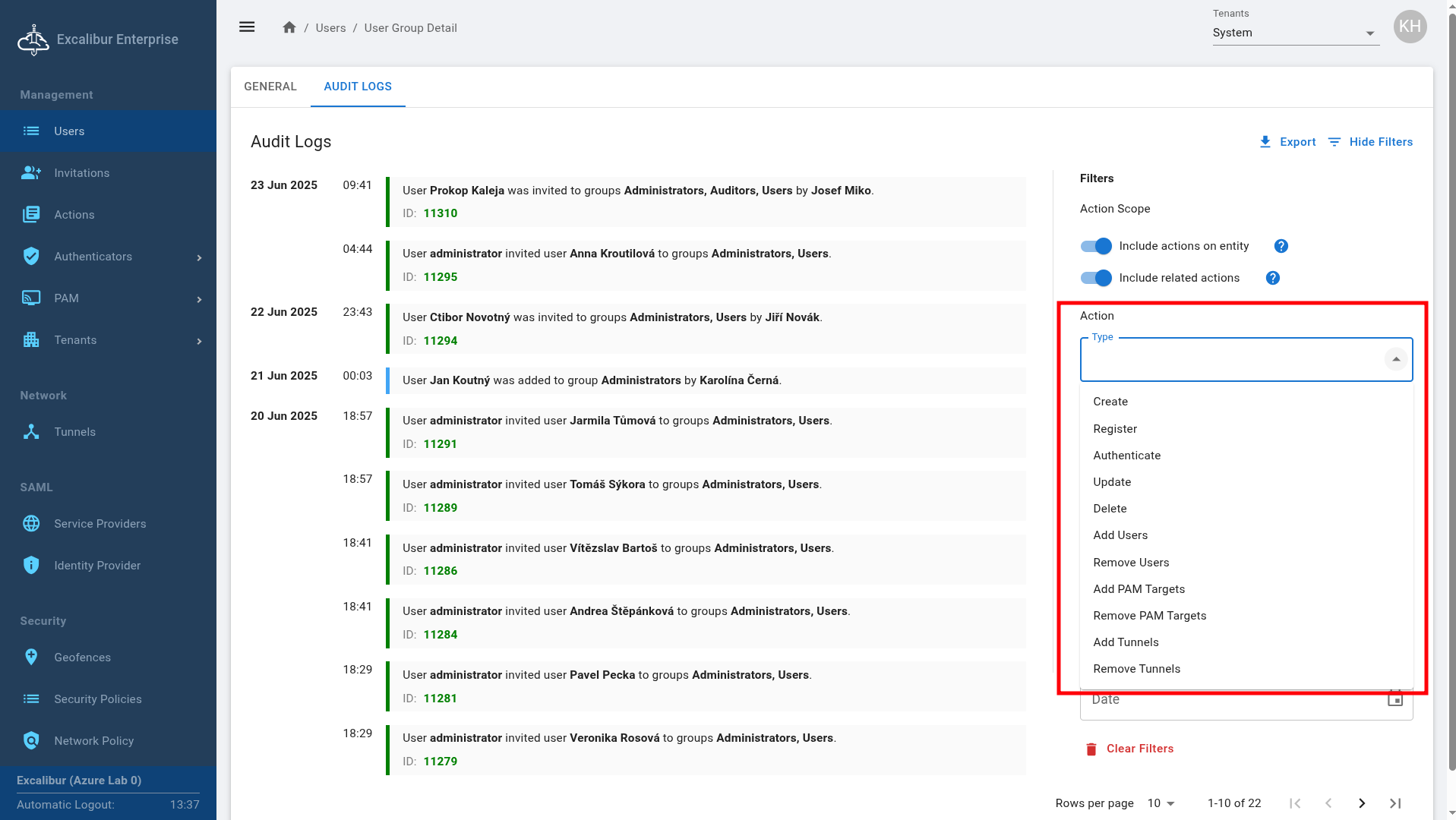1456x820 pixels.
Task: Disable Include related actions switch
Action: (1096, 278)
